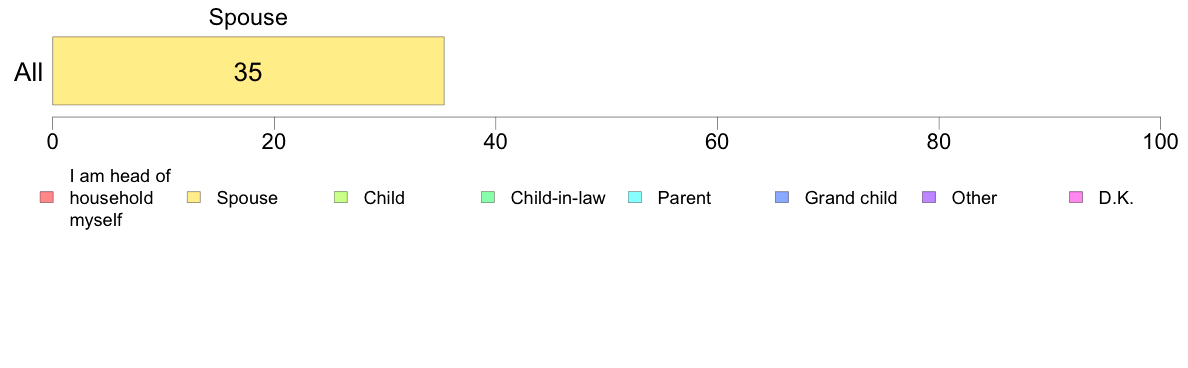
Task: Click the light green Child legend swatch
Action: tap(341, 198)
